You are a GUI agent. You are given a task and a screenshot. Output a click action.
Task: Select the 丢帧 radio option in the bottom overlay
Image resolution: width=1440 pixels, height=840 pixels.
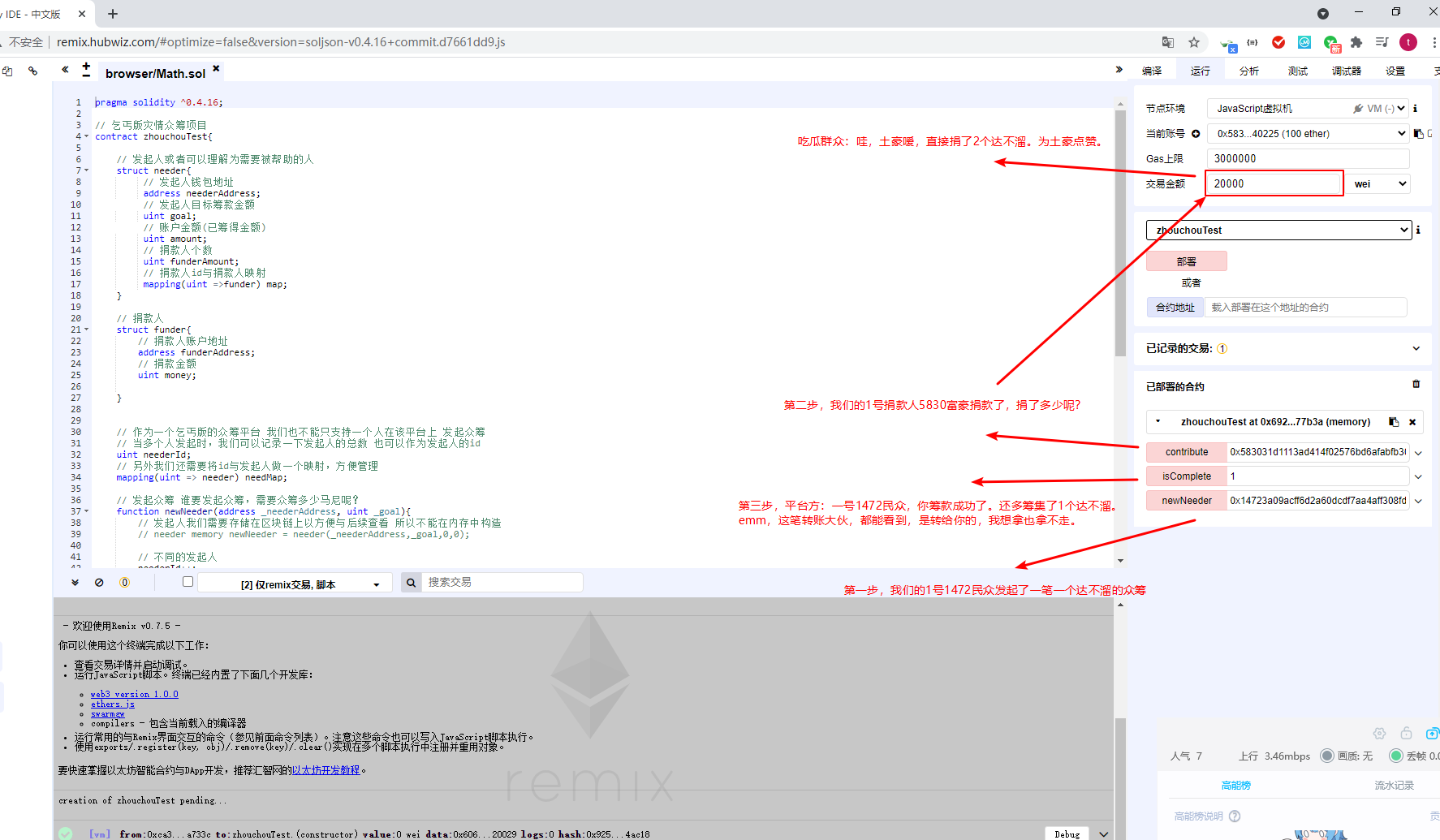(x=1396, y=756)
